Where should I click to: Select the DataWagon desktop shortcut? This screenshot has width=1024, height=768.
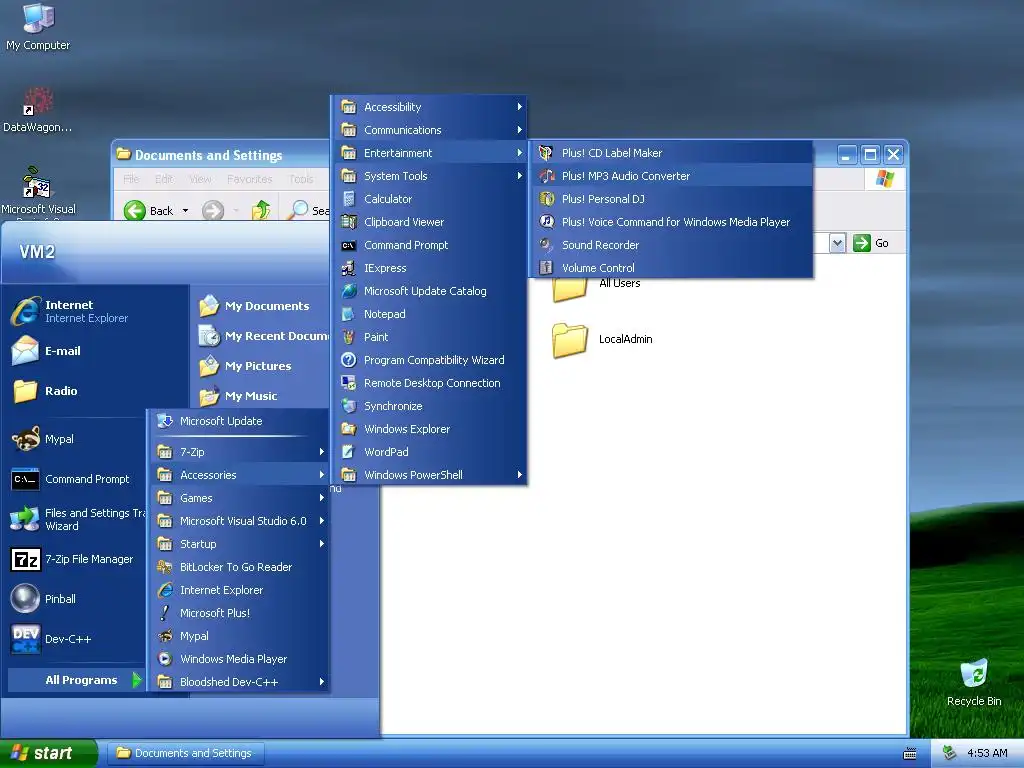37,110
